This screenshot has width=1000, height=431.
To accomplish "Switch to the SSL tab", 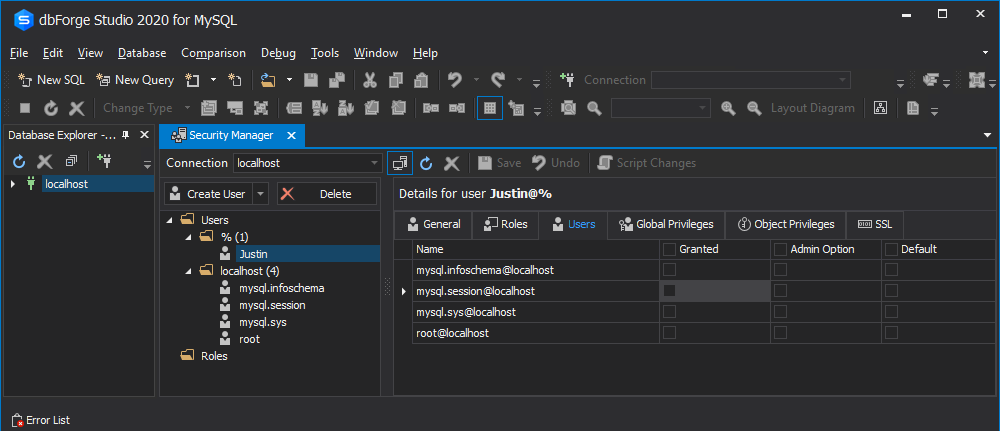I will coord(875,224).
